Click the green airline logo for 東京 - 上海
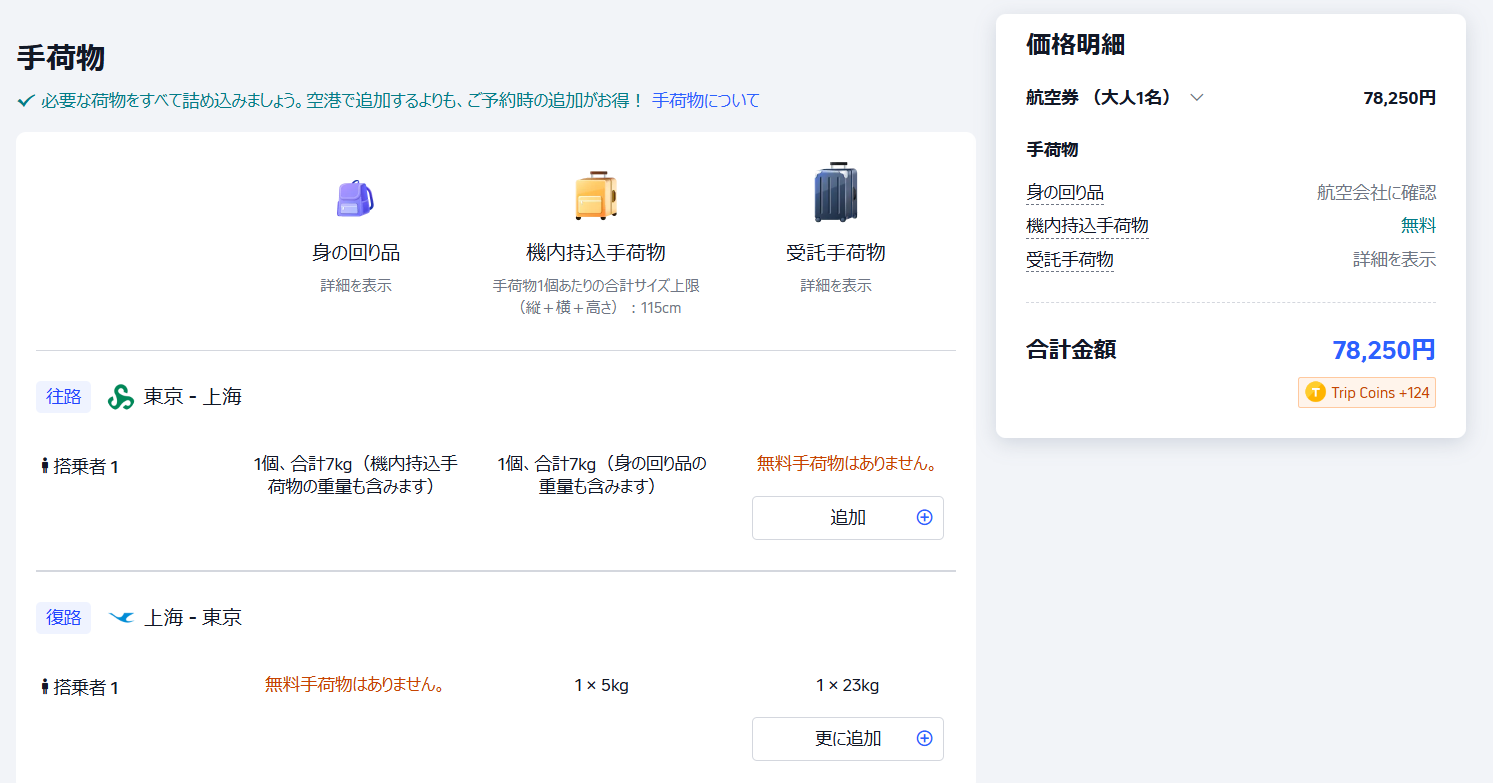The width and height of the screenshot is (1493, 783). click(121, 397)
